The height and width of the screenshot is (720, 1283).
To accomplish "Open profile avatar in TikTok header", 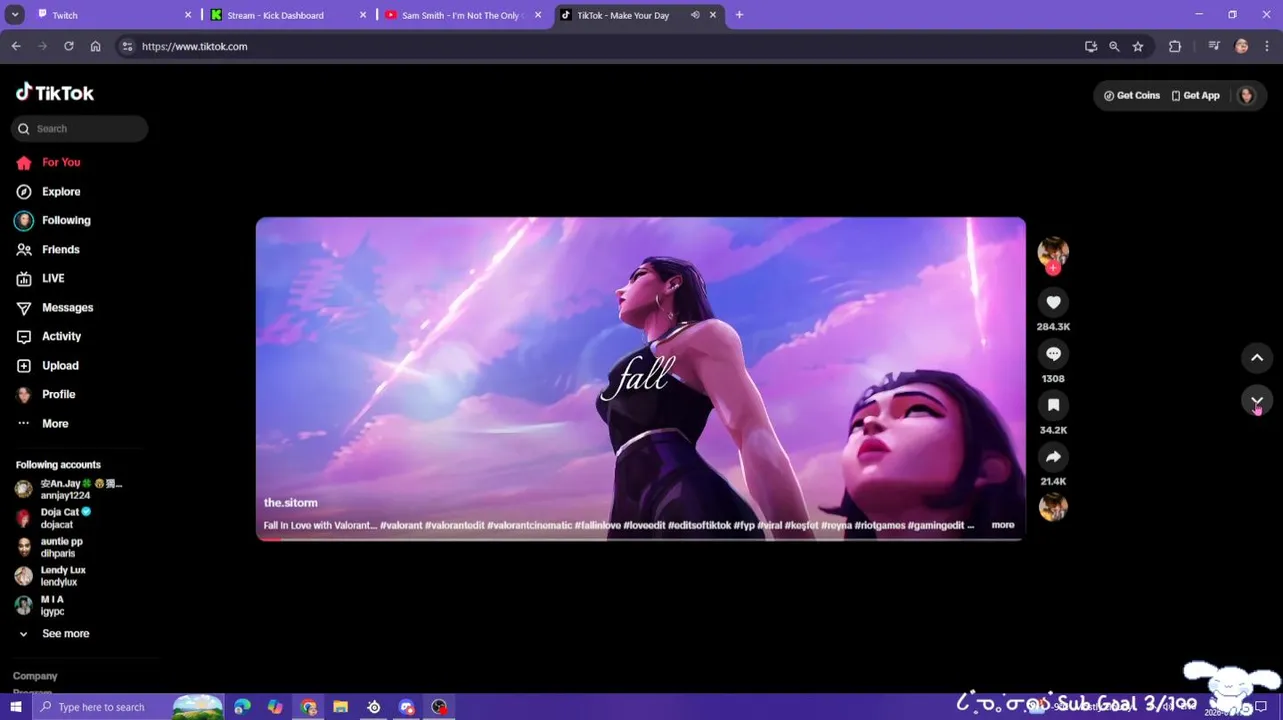I will (x=1246, y=95).
